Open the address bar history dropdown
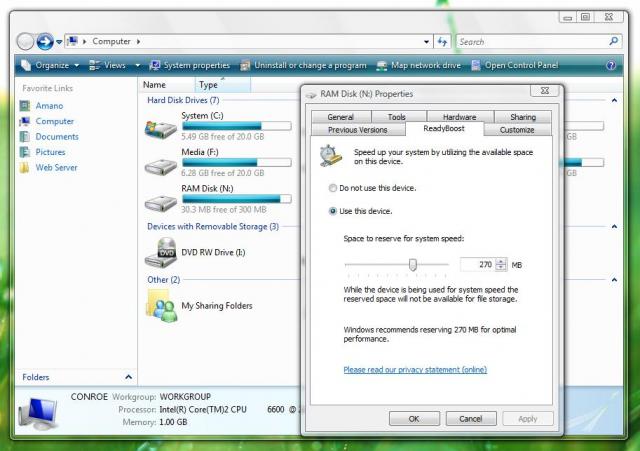Screen dimensions: 640x451 [426, 42]
